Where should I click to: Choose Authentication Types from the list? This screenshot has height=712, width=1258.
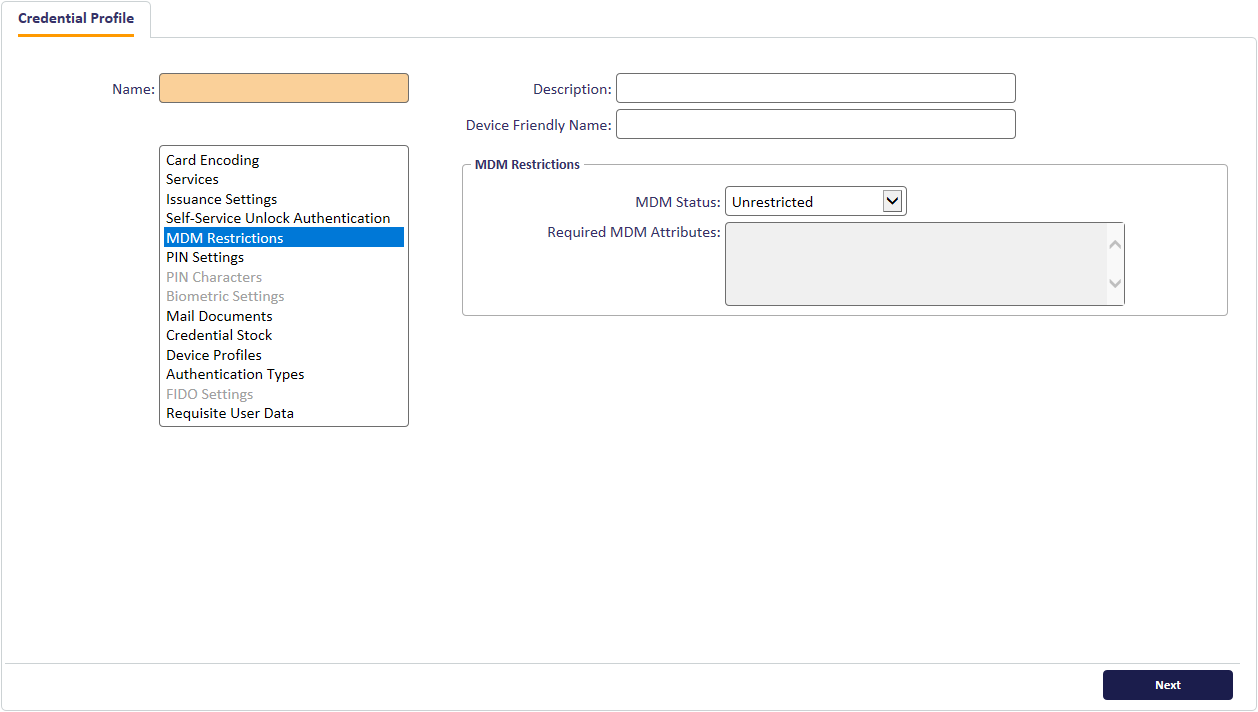(x=235, y=374)
